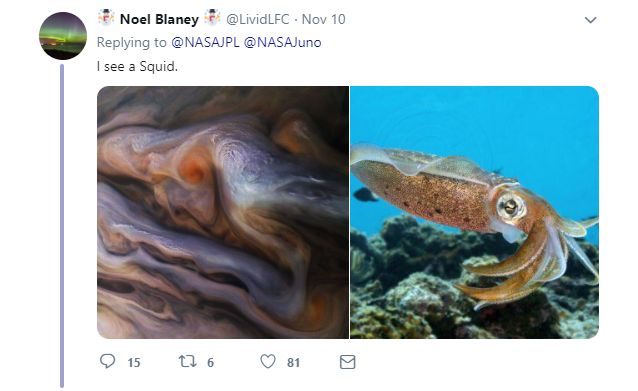Click the snowman emoji before the name

[x=106, y=18]
